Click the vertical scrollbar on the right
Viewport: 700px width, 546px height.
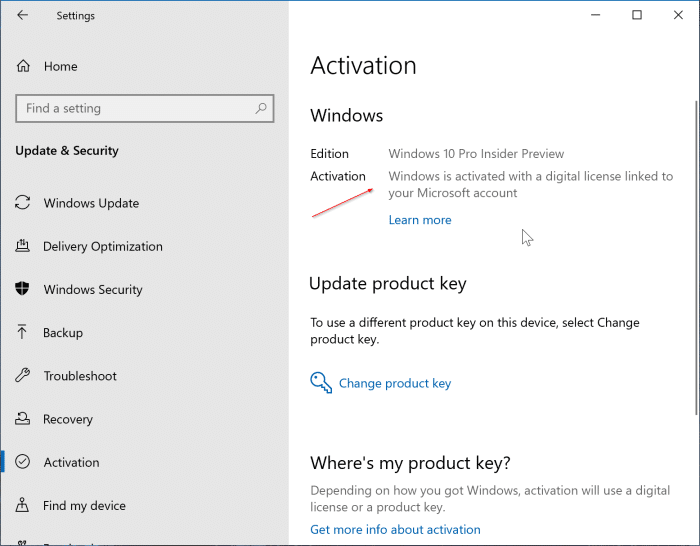(697, 258)
